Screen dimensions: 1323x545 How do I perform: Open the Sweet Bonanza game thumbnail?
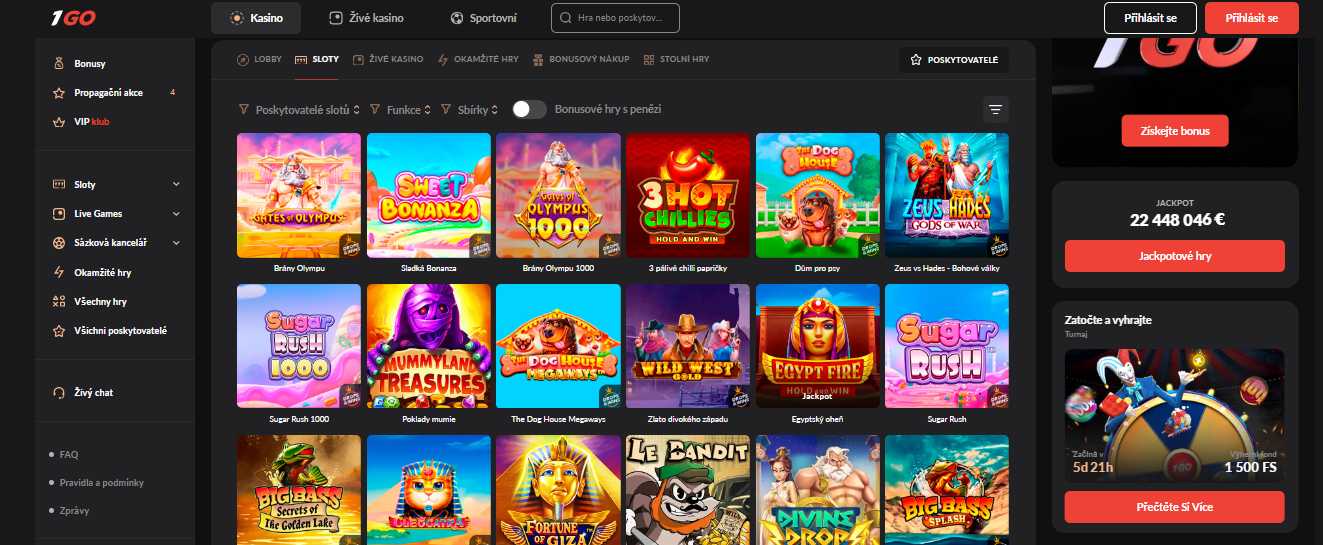click(x=429, y=196)
